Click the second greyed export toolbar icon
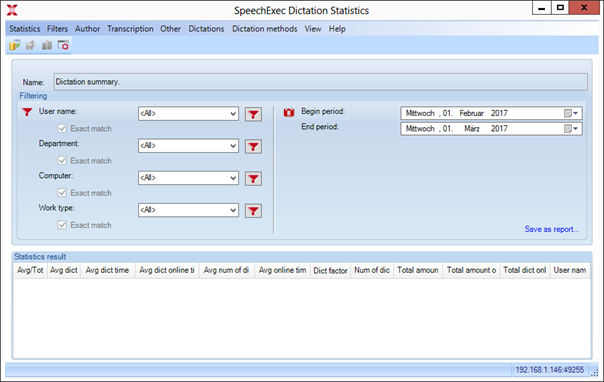Screen dimensions: 604x382 [30, 45]
